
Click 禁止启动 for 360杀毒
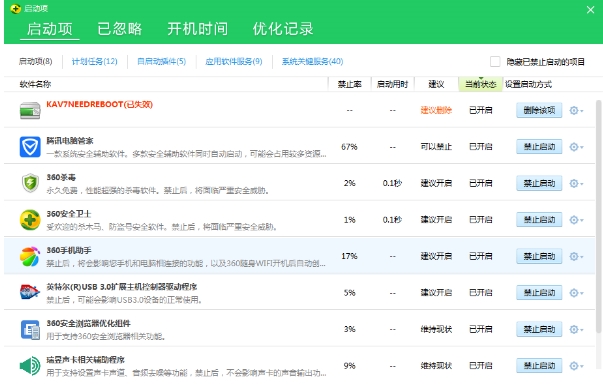click(x=539, y=183)
